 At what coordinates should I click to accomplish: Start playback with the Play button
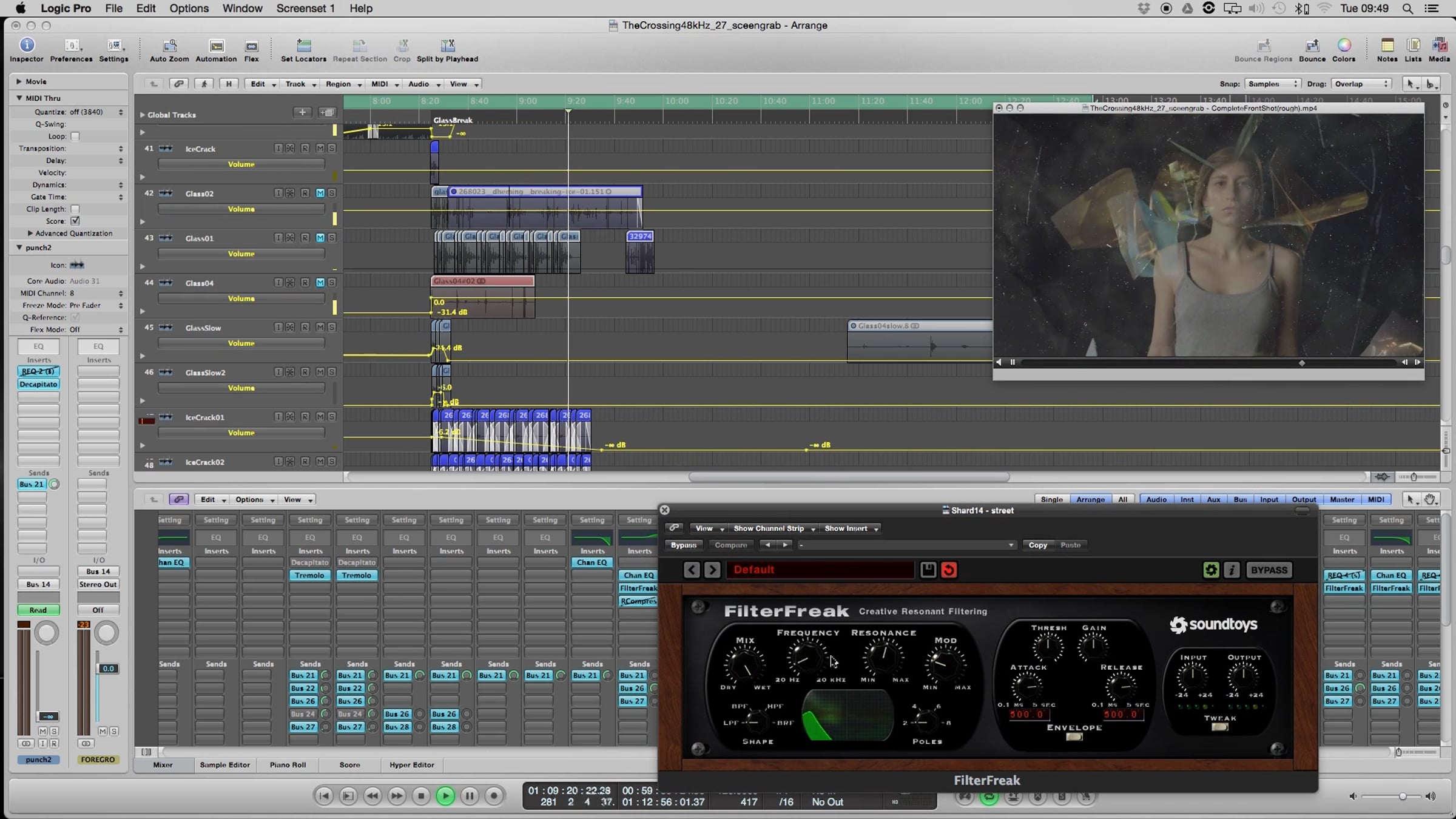point(445,795)
